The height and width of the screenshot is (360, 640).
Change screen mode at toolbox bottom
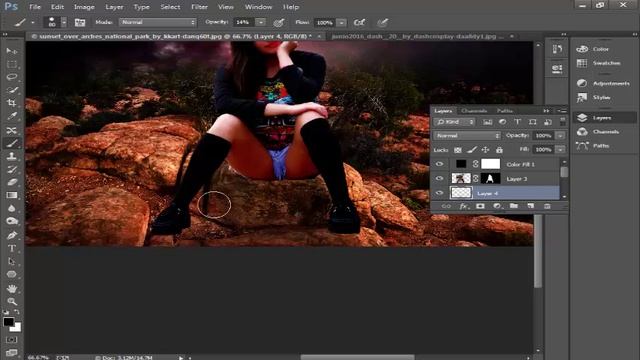pyautogui.click(x=11, y=352)
